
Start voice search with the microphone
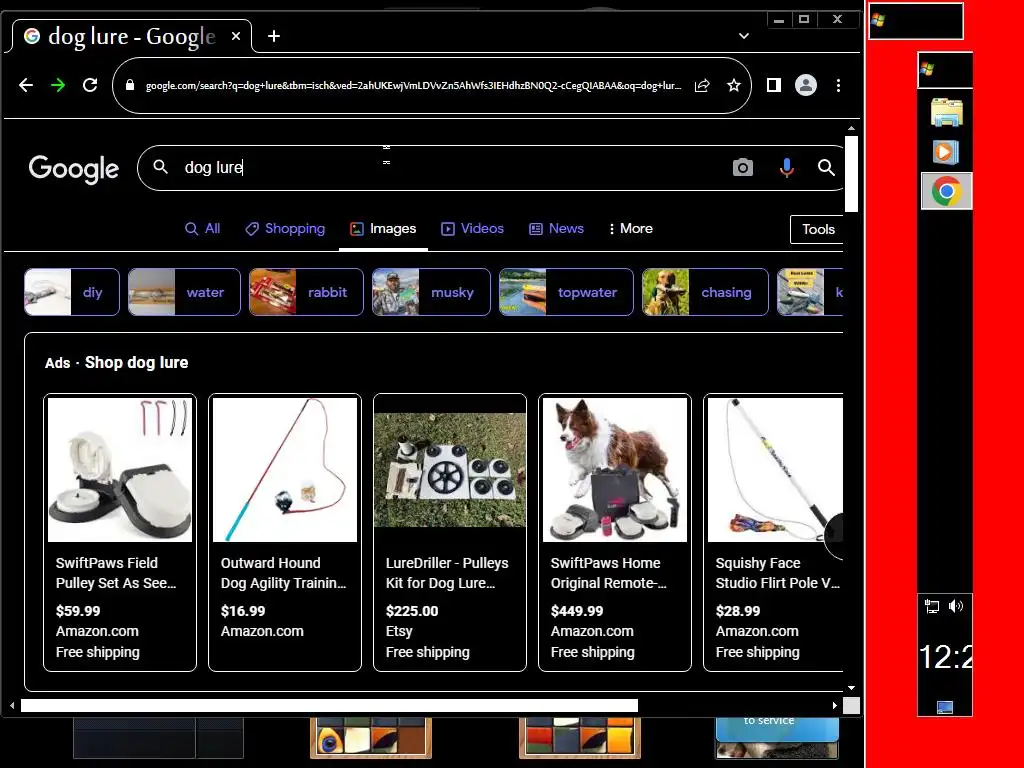[x=787, y=168]
